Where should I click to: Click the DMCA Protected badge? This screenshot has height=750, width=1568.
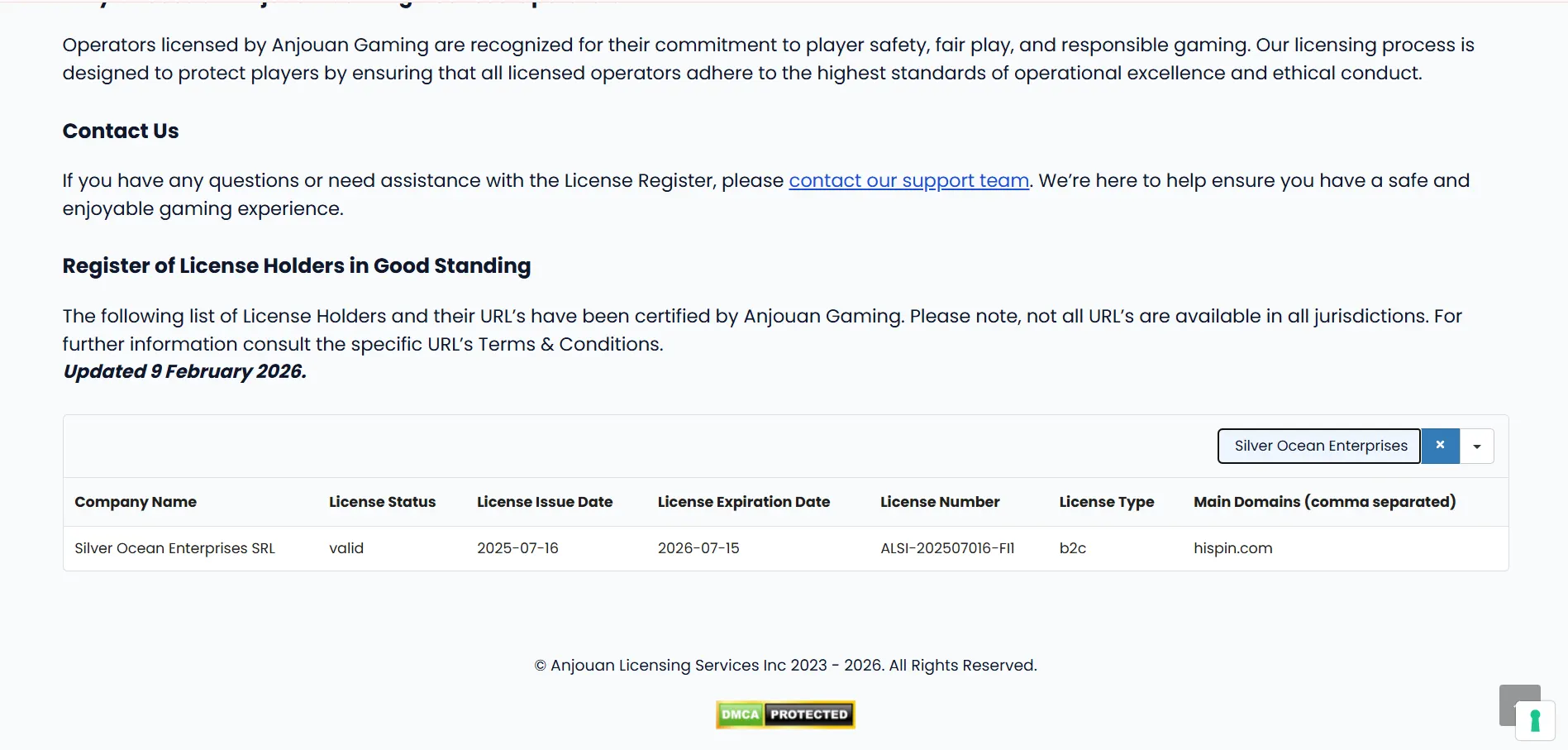784,714
